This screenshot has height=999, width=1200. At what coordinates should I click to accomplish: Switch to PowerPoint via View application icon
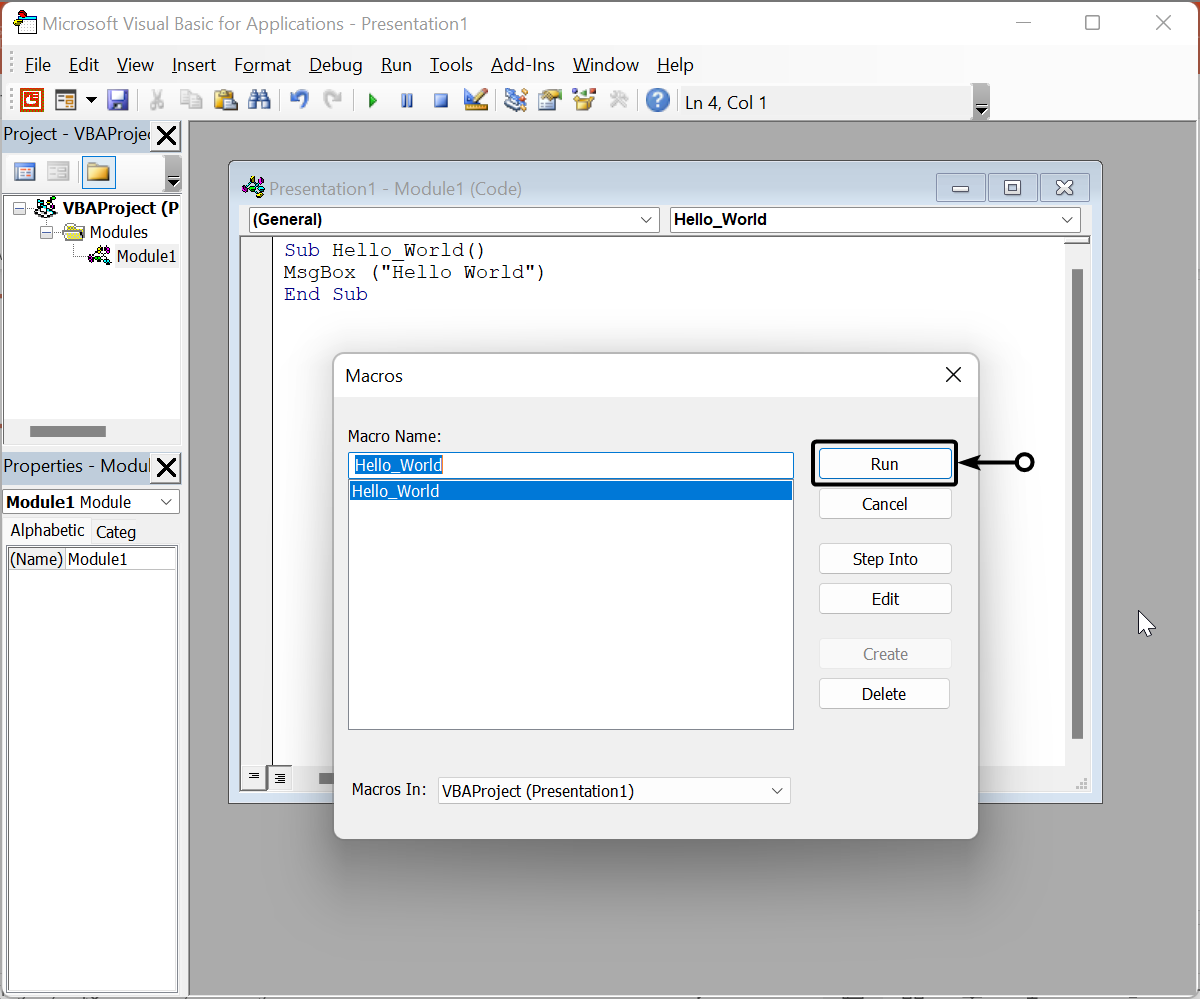tap(32, 100)
